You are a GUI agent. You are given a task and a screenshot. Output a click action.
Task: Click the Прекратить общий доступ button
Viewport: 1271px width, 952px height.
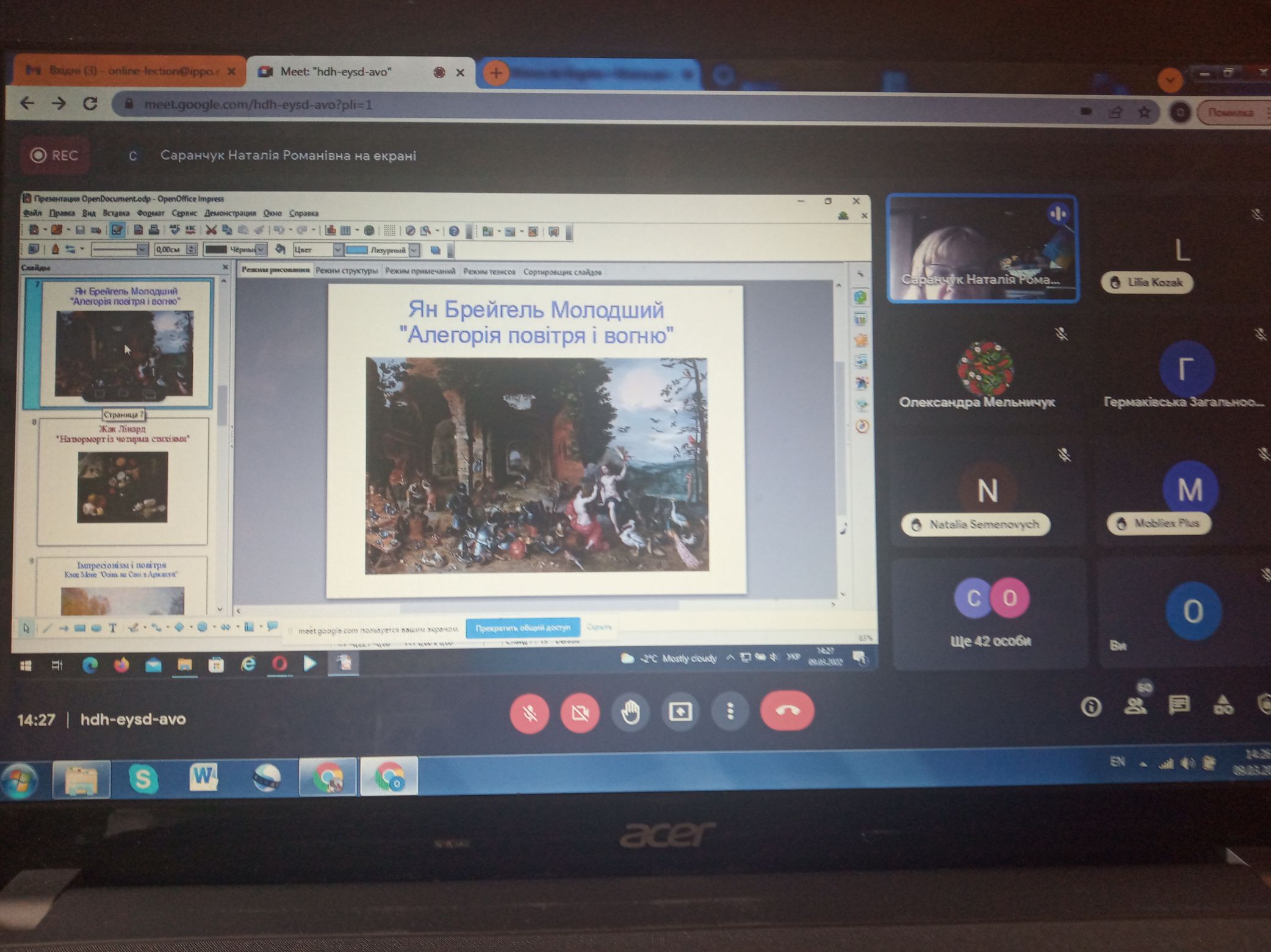click(x=523, y=627)
